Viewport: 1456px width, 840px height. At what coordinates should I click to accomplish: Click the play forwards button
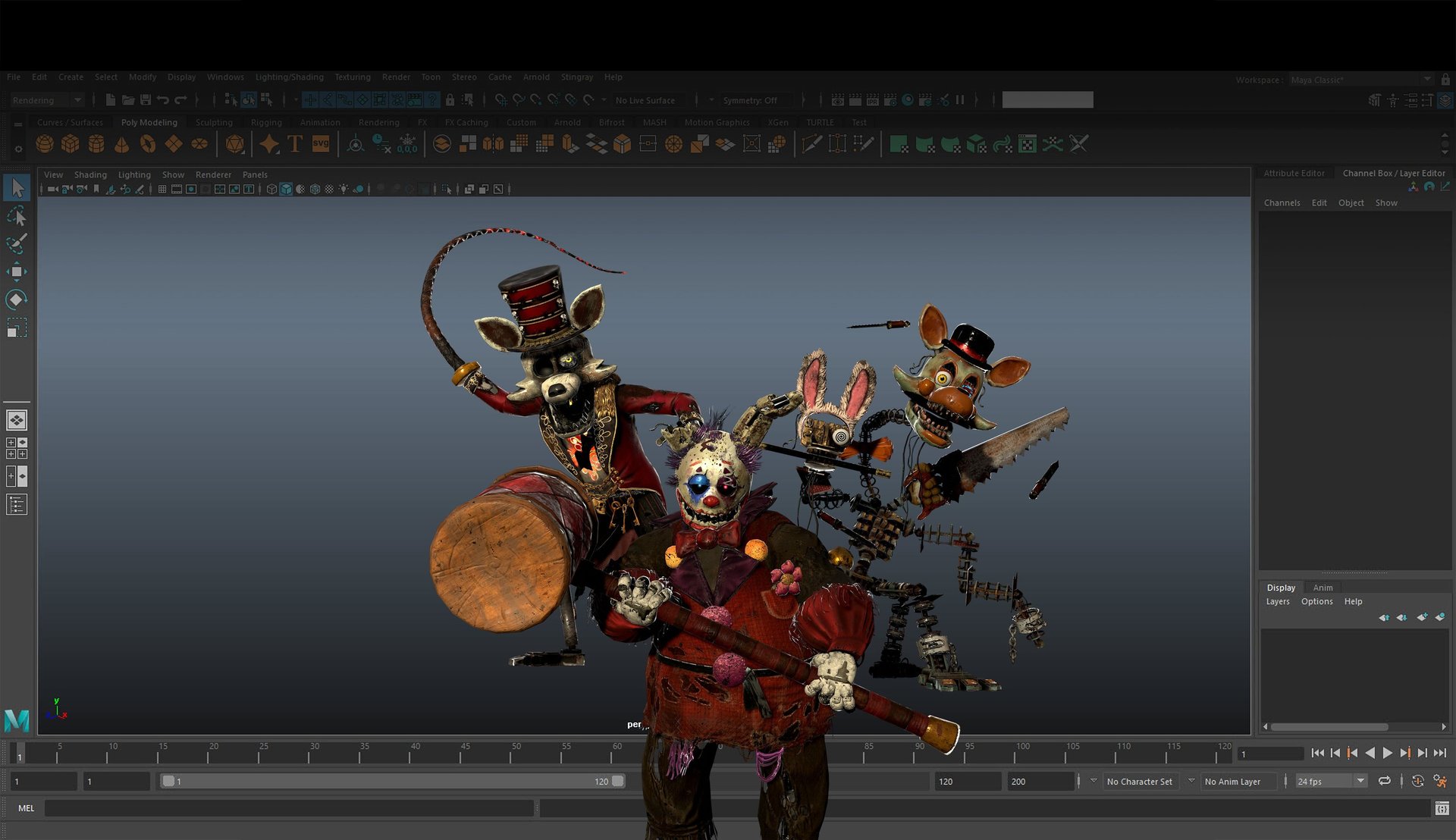coord(1387,753)
